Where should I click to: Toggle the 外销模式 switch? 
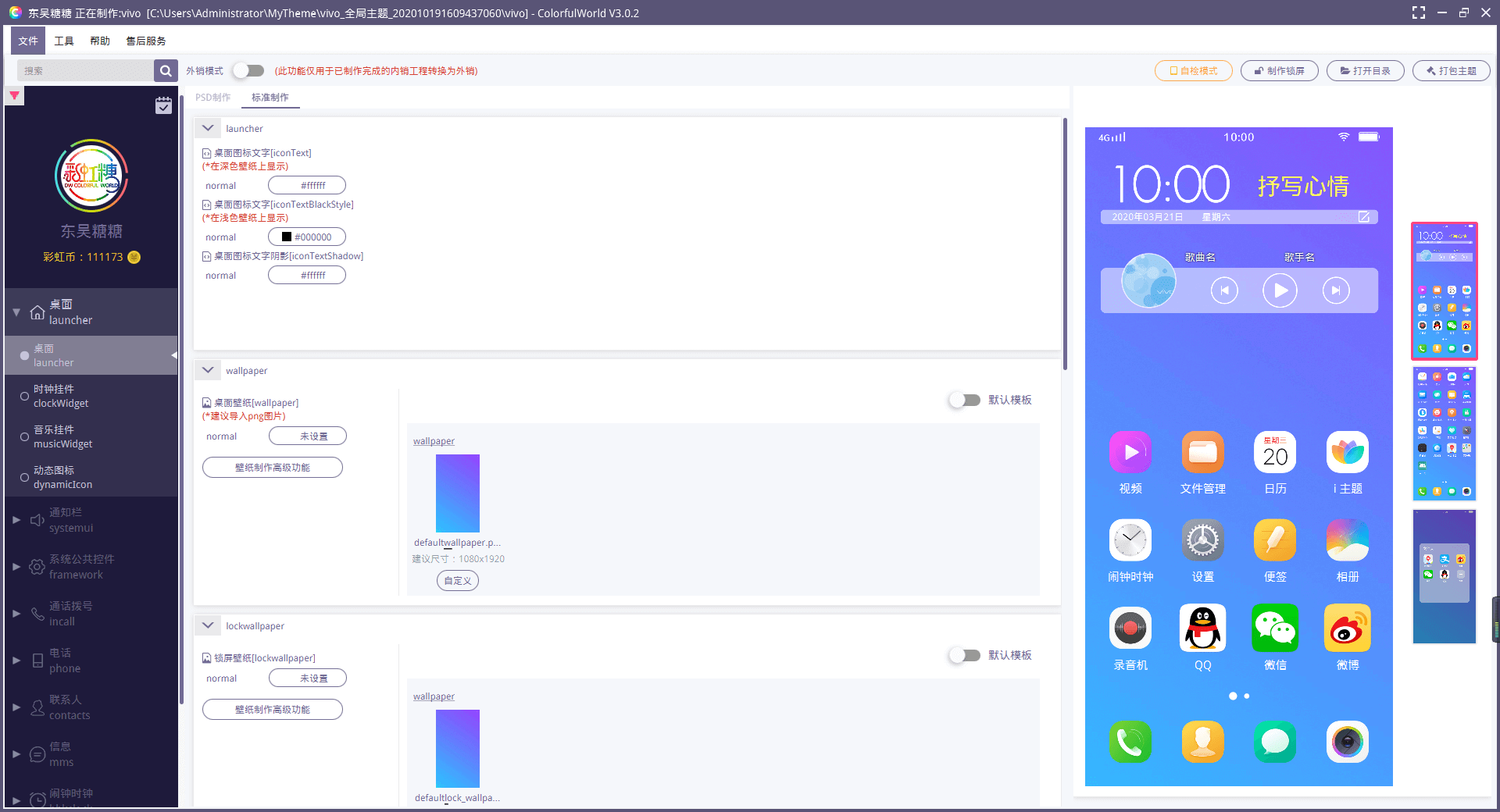tap(248, 71)
